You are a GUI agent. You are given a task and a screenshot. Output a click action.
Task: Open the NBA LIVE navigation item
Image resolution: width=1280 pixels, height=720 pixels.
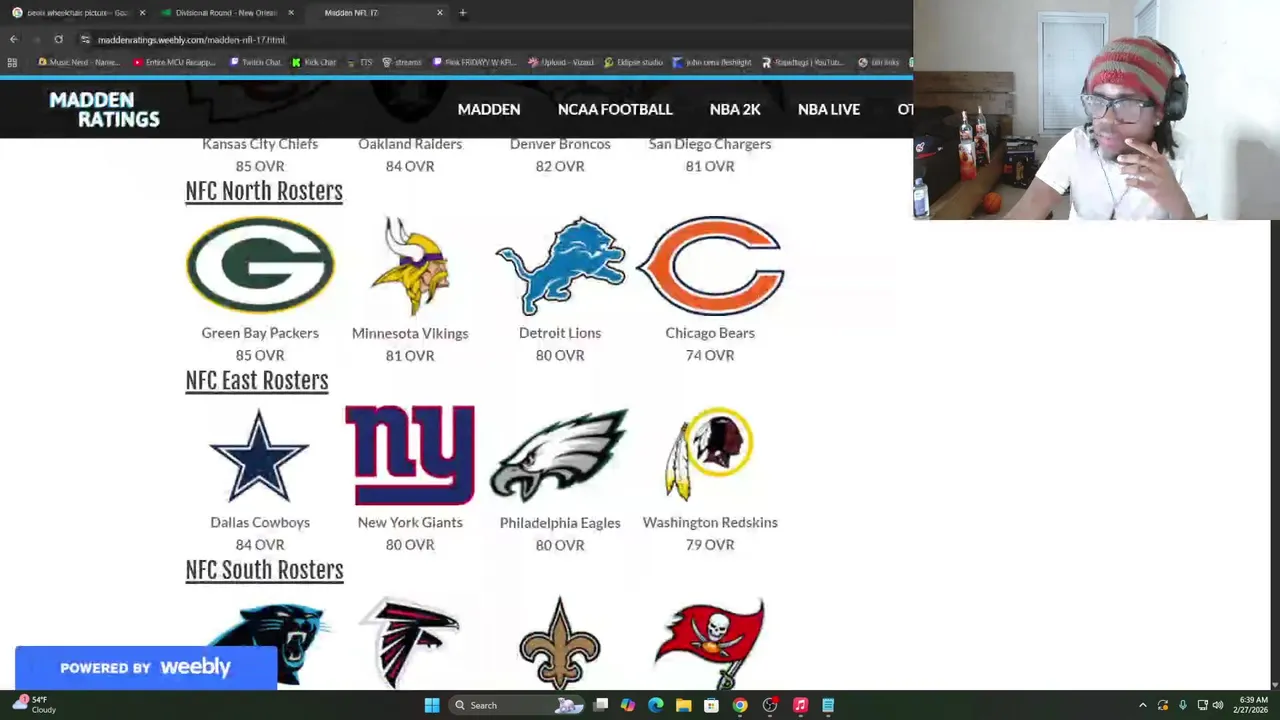coord(829,109)
